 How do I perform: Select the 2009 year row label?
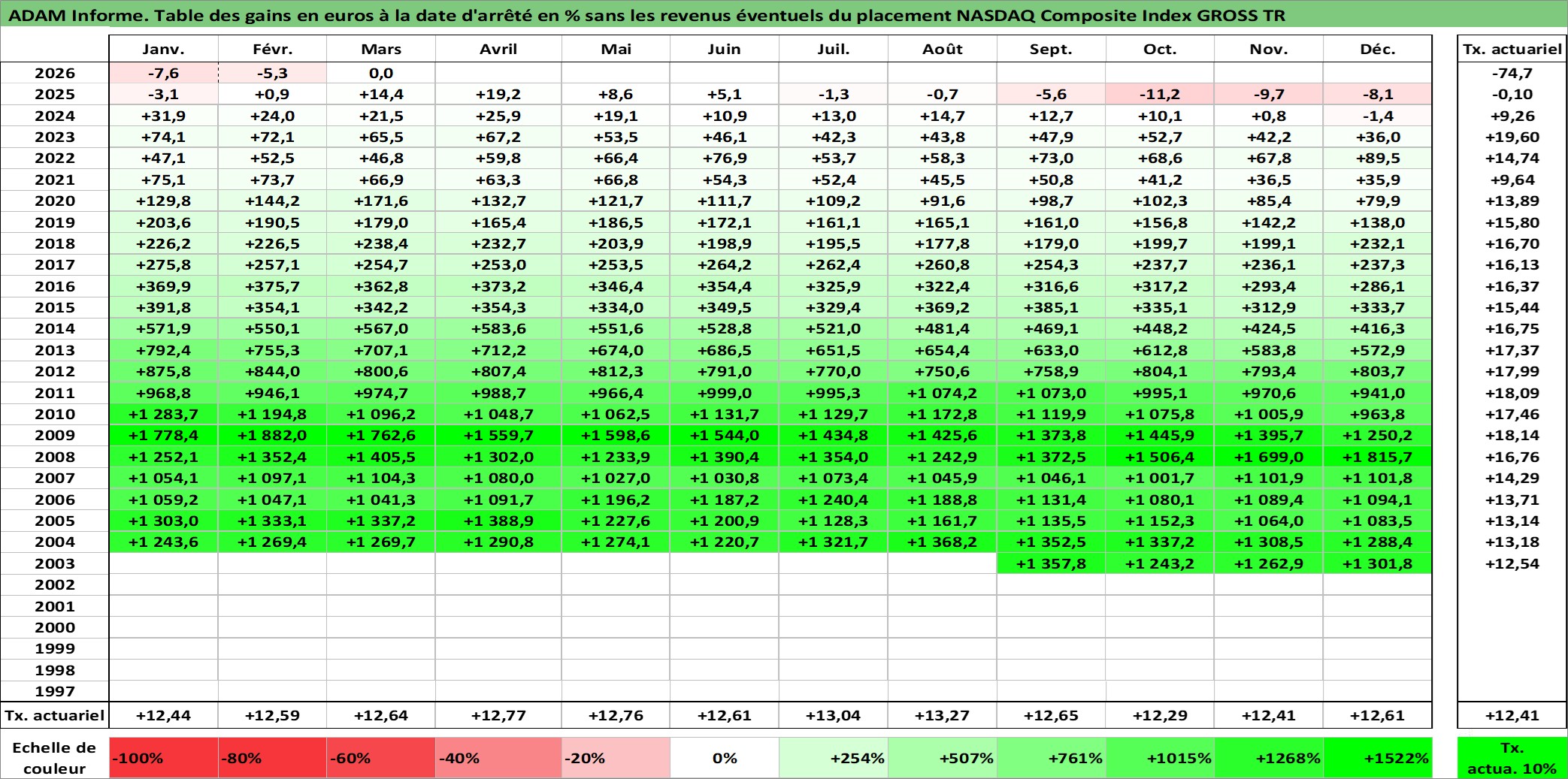click(x=55, y=435)
